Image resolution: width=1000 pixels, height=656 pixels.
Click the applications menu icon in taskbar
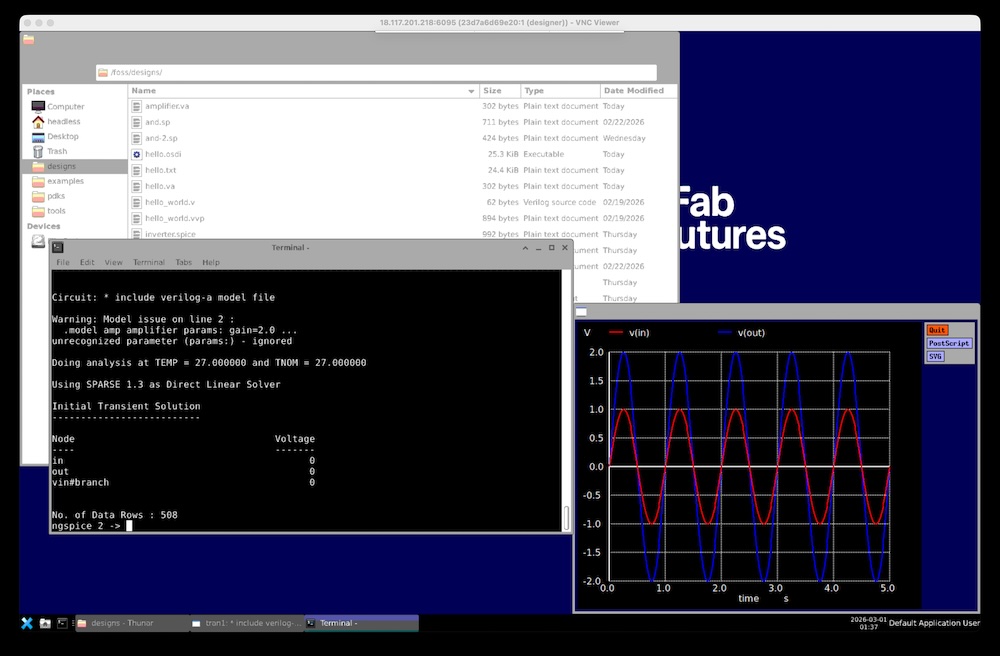(27, 623)
